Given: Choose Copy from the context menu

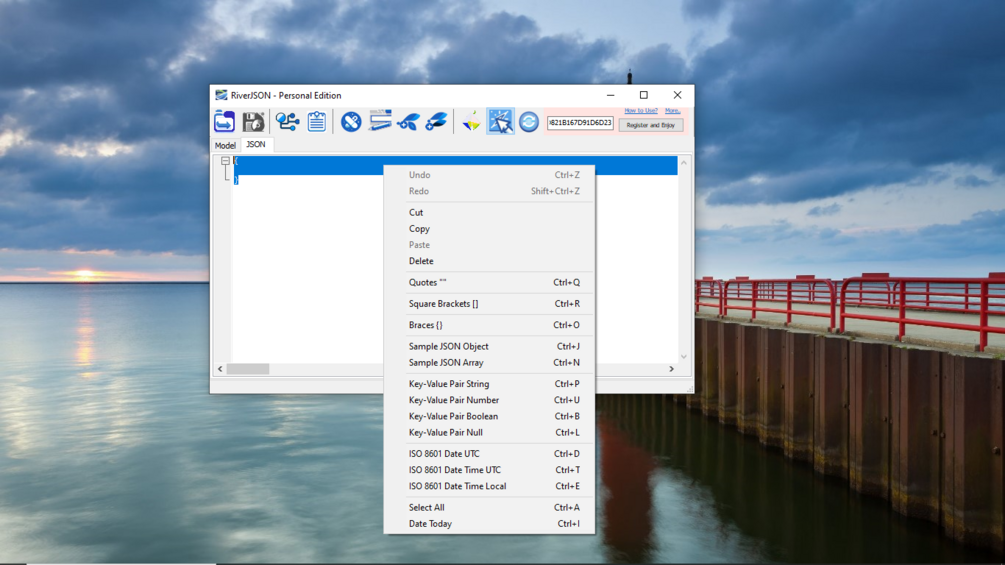Looking at the screenshot, I should pyautogui.click(x=489, y=229).
